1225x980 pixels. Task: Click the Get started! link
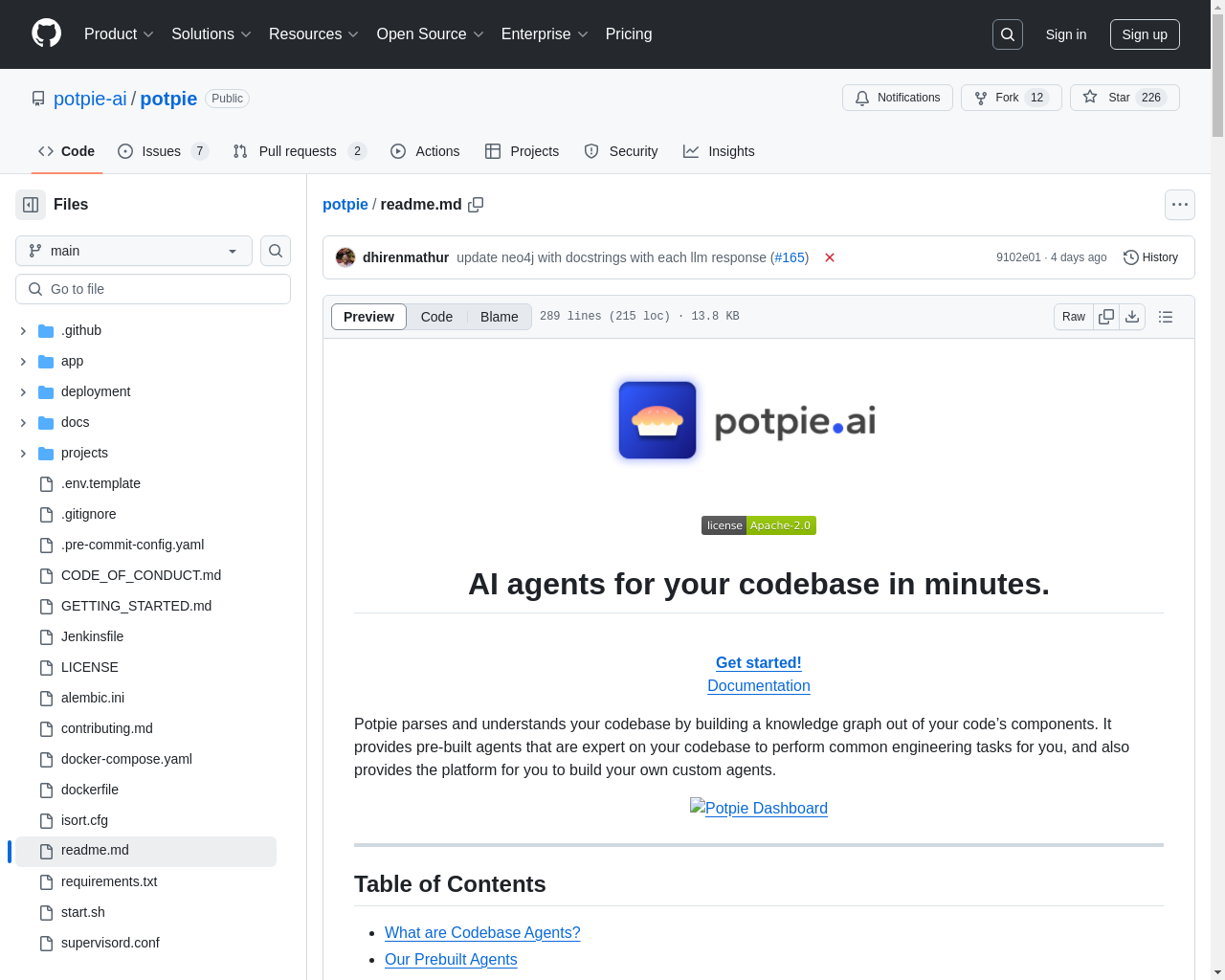(x=759, y=662)
